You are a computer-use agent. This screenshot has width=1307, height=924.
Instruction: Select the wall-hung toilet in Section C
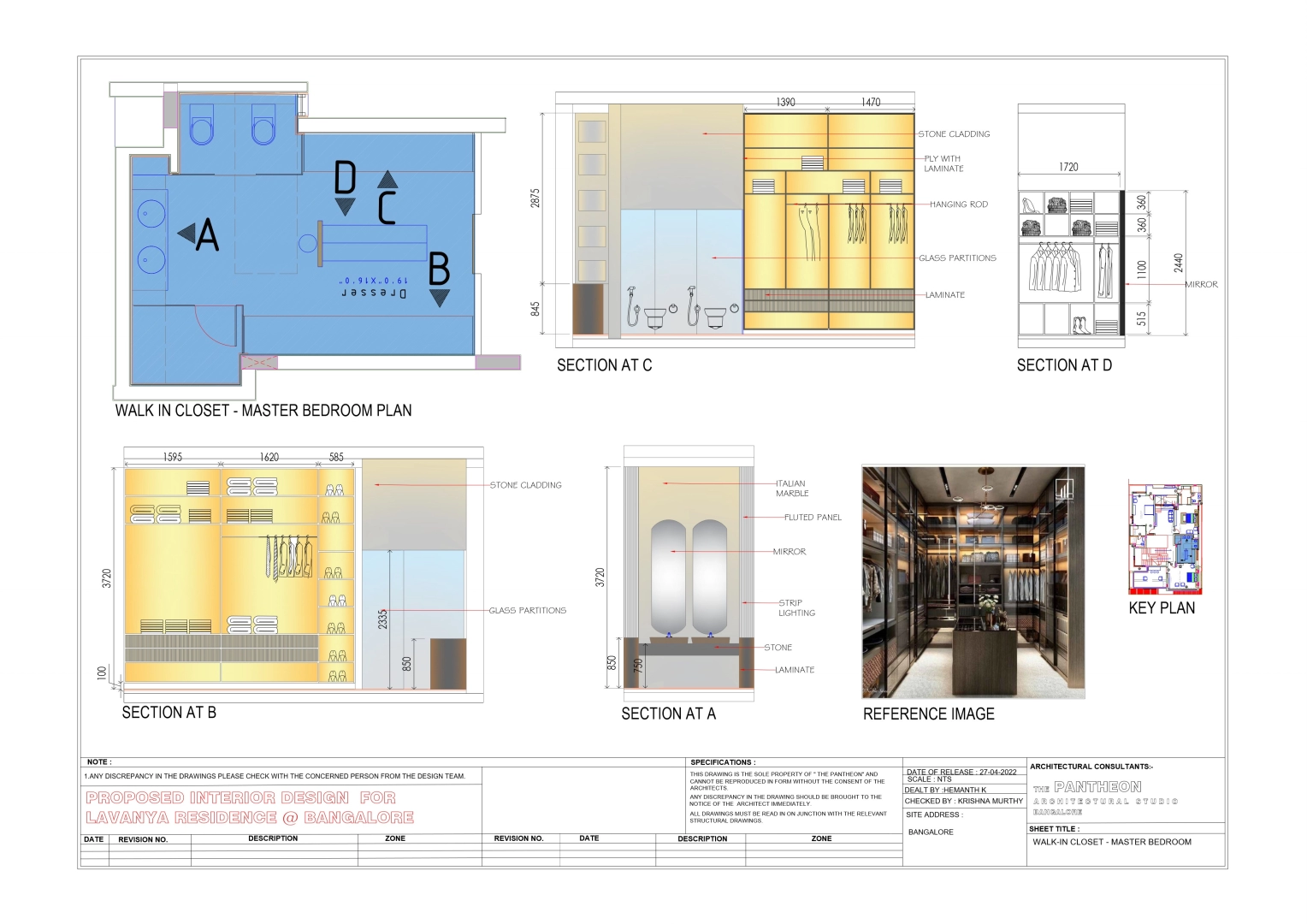click(x=655, y=317)
